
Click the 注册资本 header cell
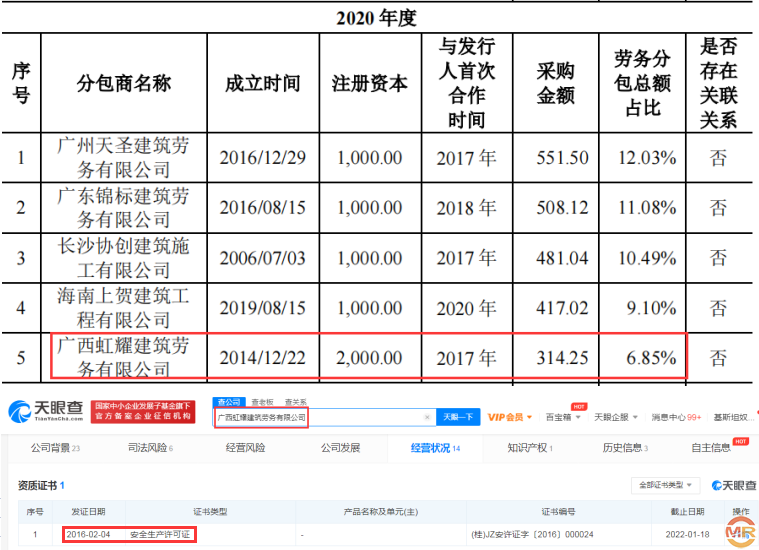[370, 83]
